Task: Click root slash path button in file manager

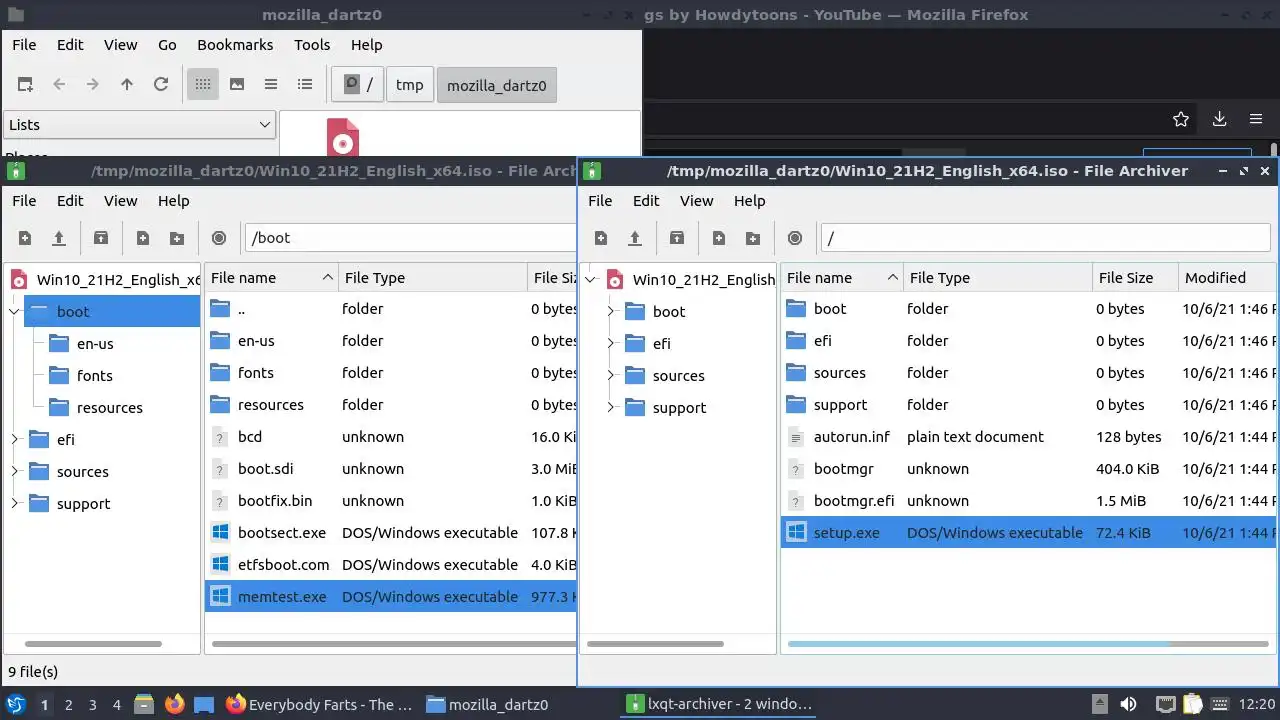Action: click(359, 85)
